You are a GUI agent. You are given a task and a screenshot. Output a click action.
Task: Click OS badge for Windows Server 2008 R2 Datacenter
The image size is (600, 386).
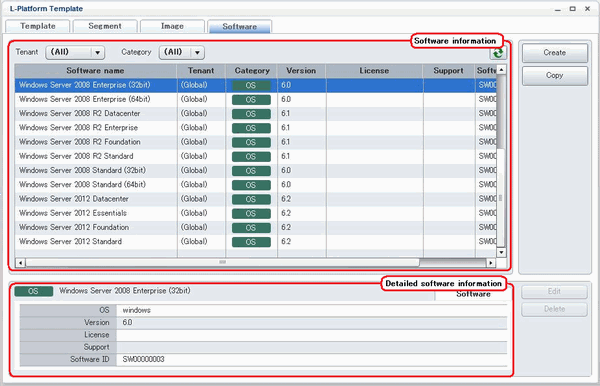[251, 114]
